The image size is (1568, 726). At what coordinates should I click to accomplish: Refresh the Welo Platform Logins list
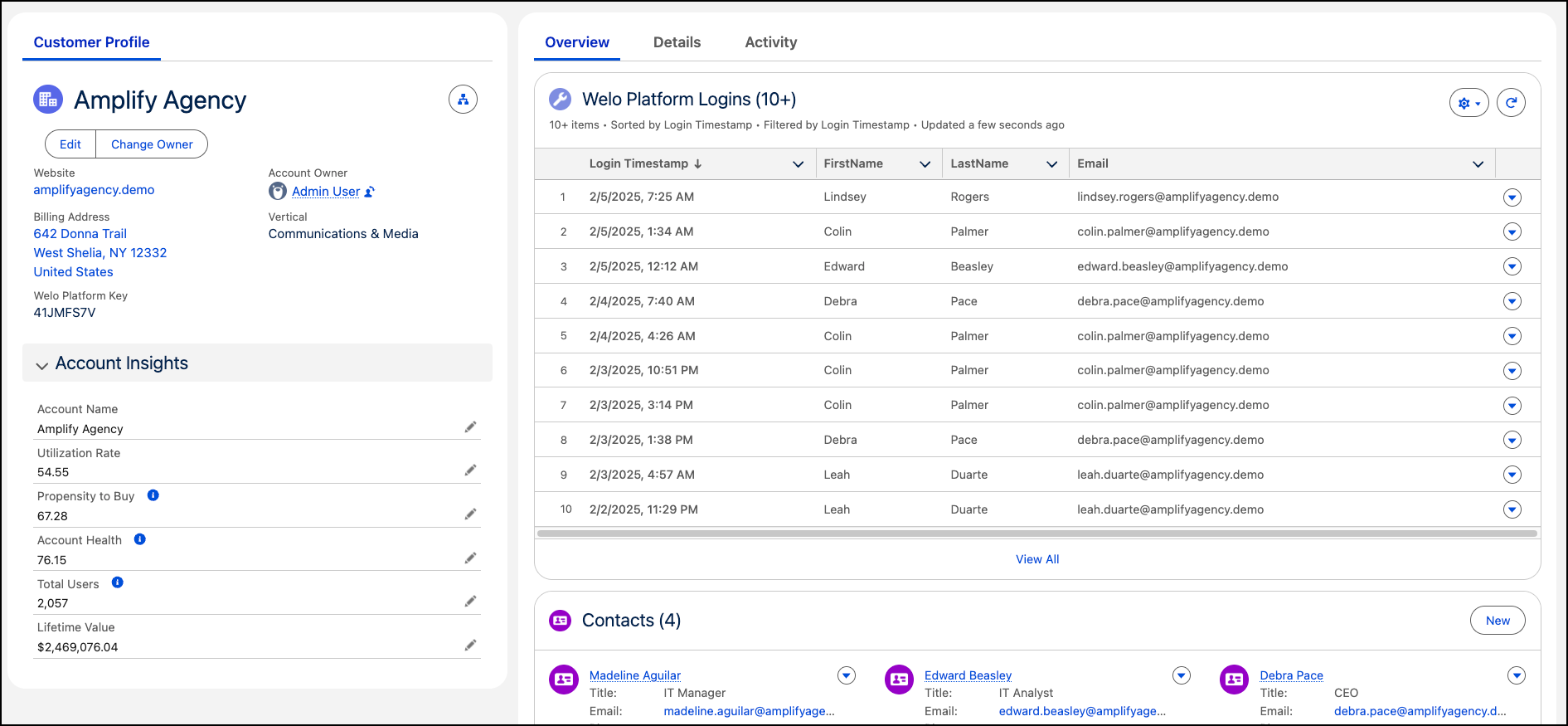(1511, 103)
